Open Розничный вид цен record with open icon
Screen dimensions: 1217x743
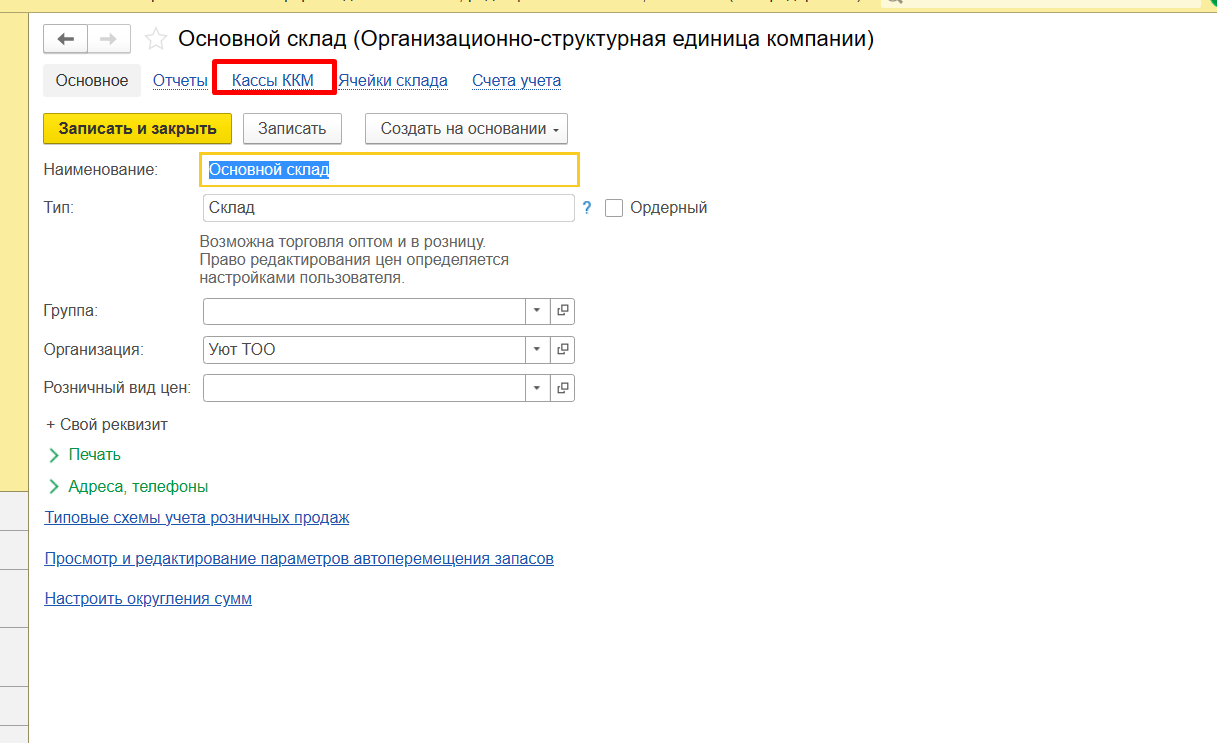click(563, 388)
